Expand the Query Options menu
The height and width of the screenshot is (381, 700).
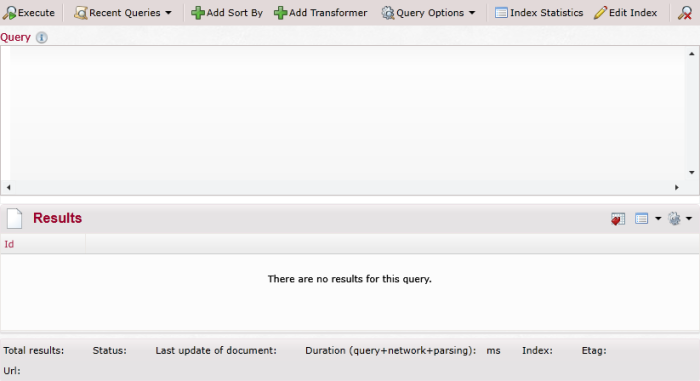pyautogui.click(x=428, y=13)
